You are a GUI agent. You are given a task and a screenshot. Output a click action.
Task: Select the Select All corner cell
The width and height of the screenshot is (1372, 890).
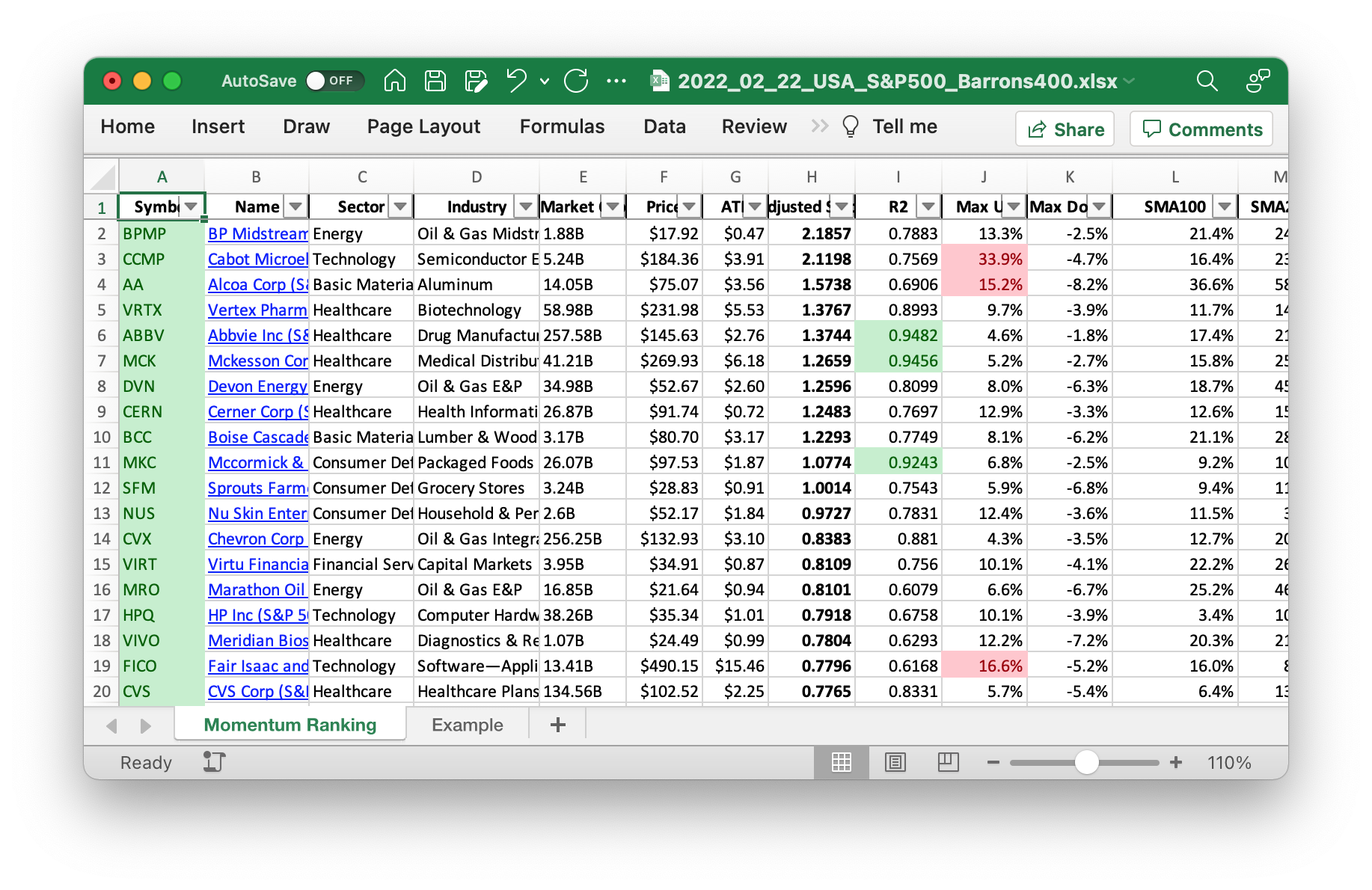coord(102,177)
